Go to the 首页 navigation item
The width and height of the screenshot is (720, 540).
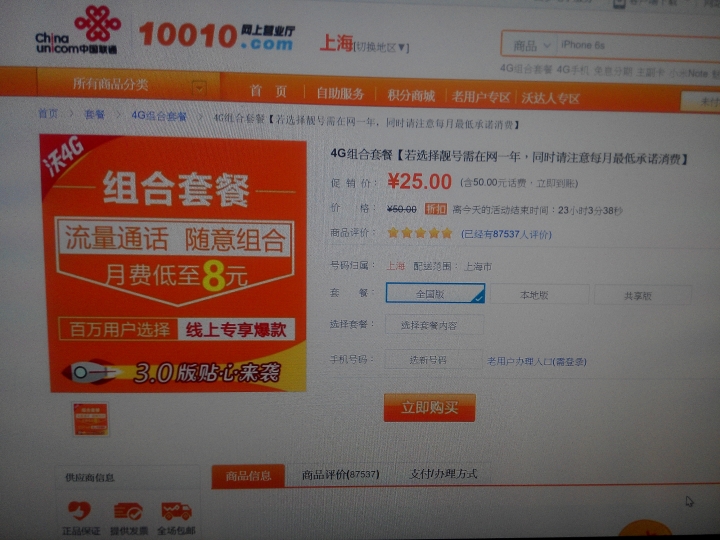pos(268,91)
